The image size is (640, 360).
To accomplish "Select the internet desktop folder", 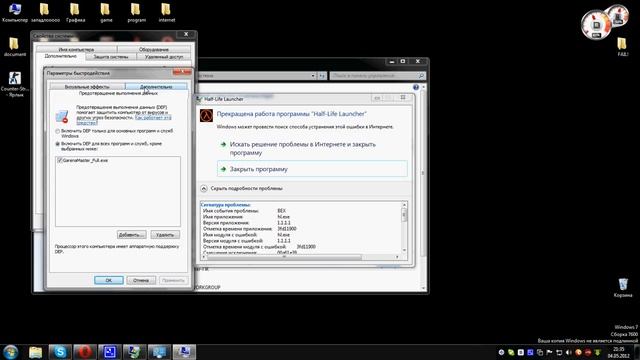I will [x=167, y=12].
